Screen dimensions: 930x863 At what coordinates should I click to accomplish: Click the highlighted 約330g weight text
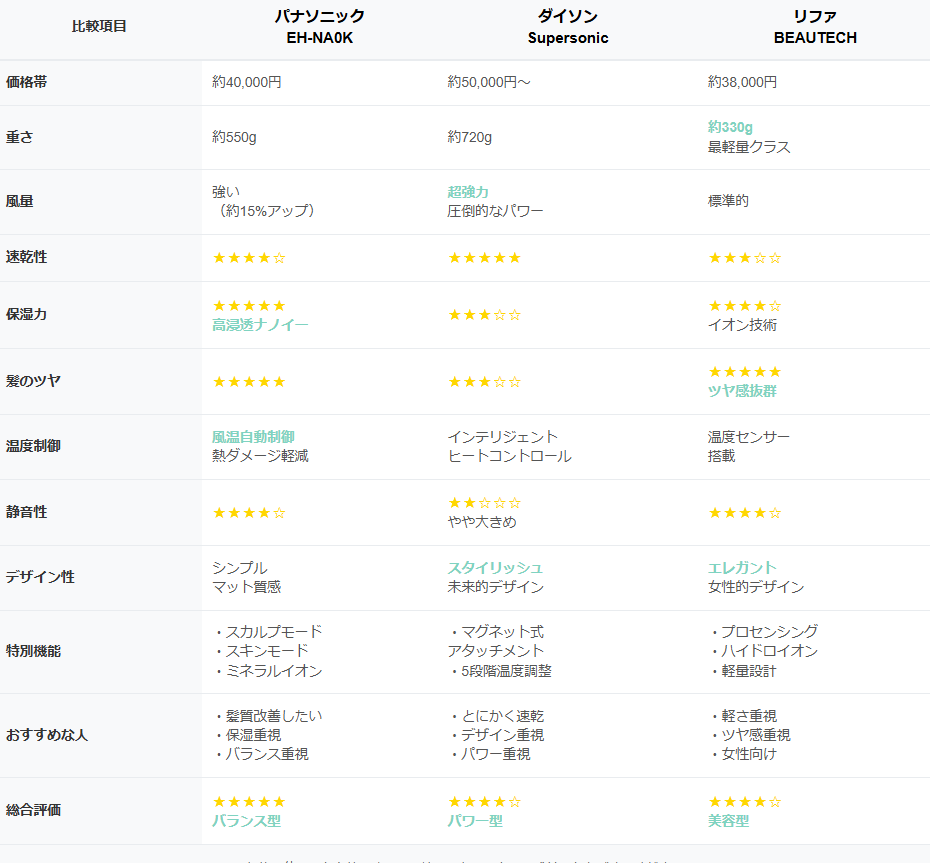click(730, 127)
